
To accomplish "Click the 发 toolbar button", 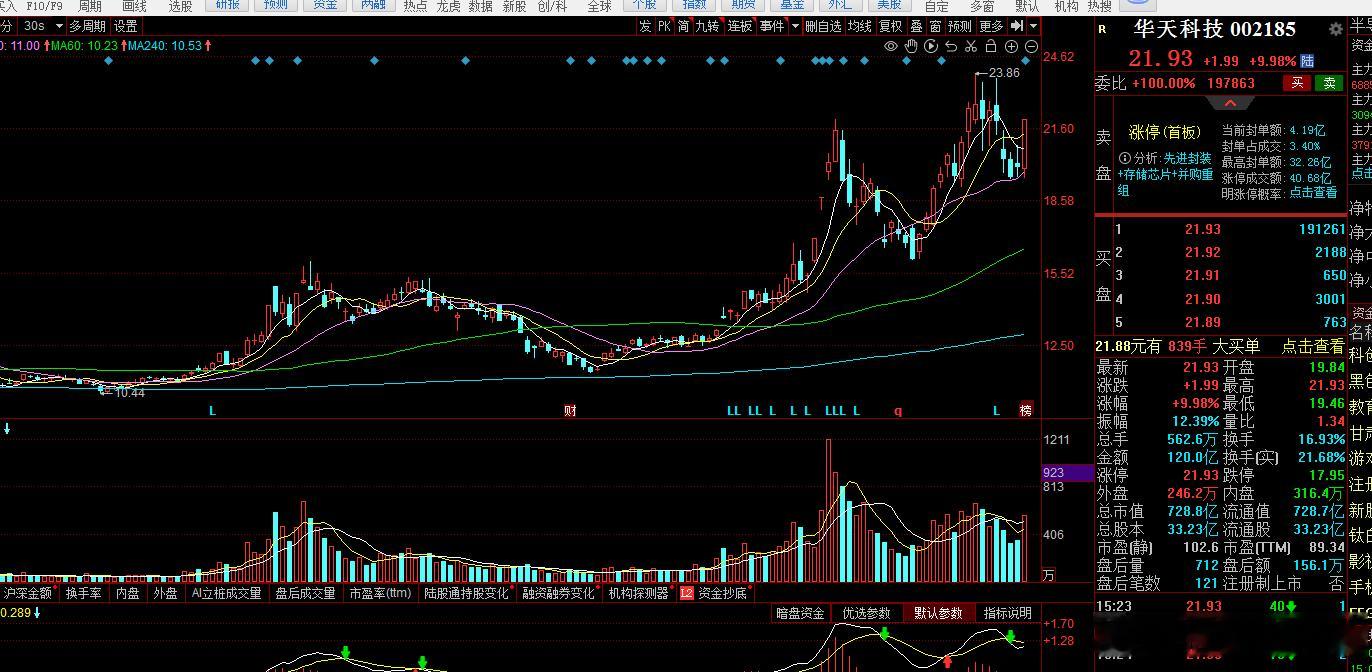I will click(645, 26).
